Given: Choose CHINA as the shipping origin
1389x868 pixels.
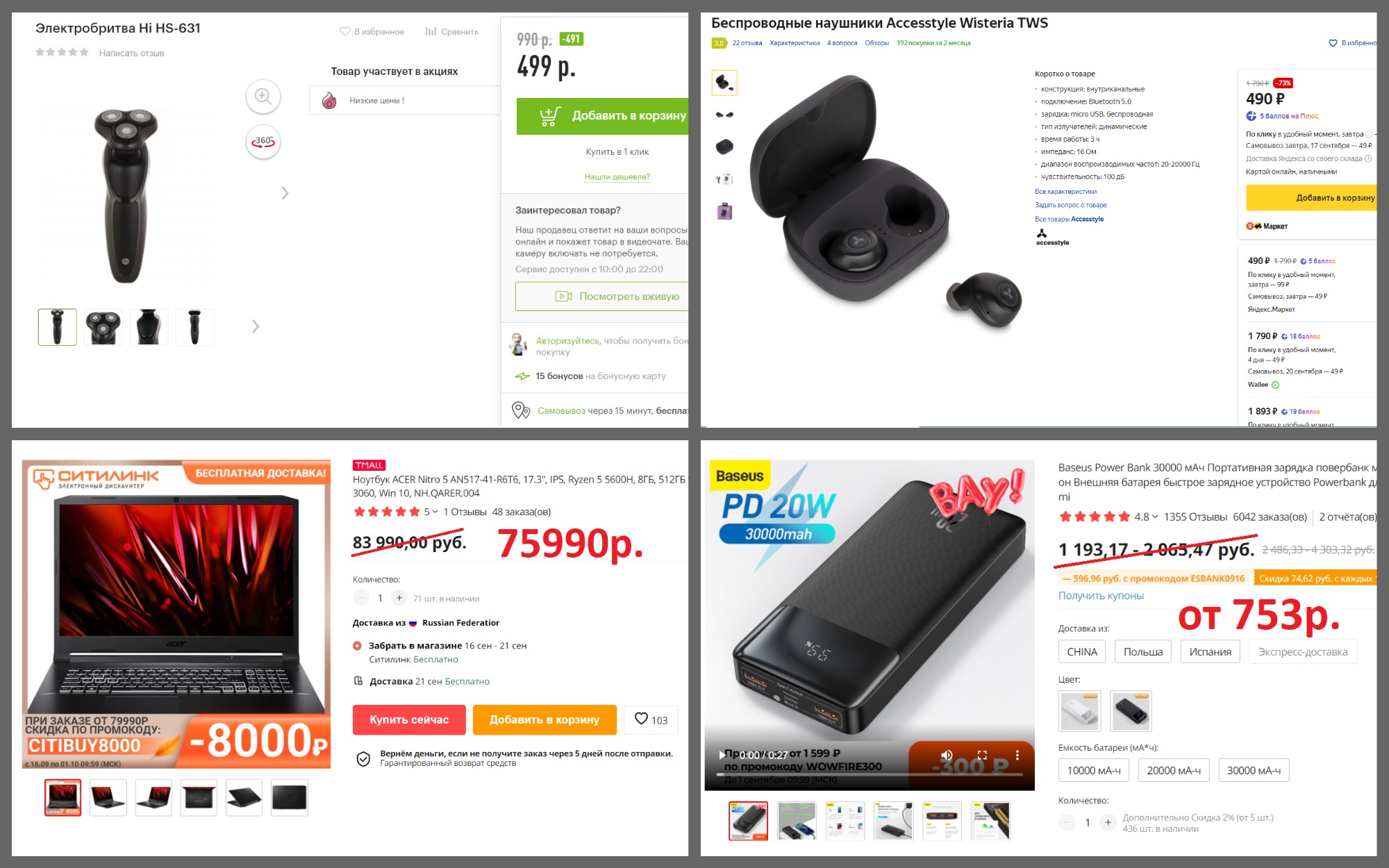Looking at the screenshot, I should pyautogui.click(x=1082, y=651).
